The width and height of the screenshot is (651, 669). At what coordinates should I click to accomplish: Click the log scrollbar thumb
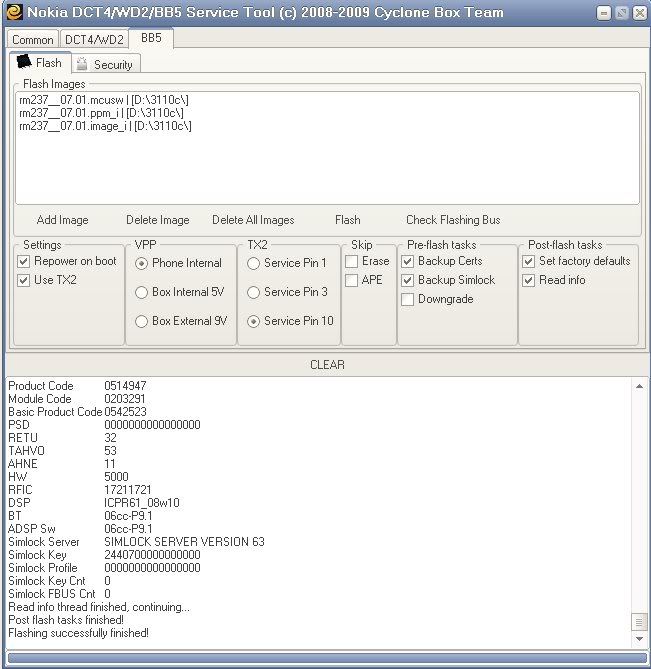[639, 622]
